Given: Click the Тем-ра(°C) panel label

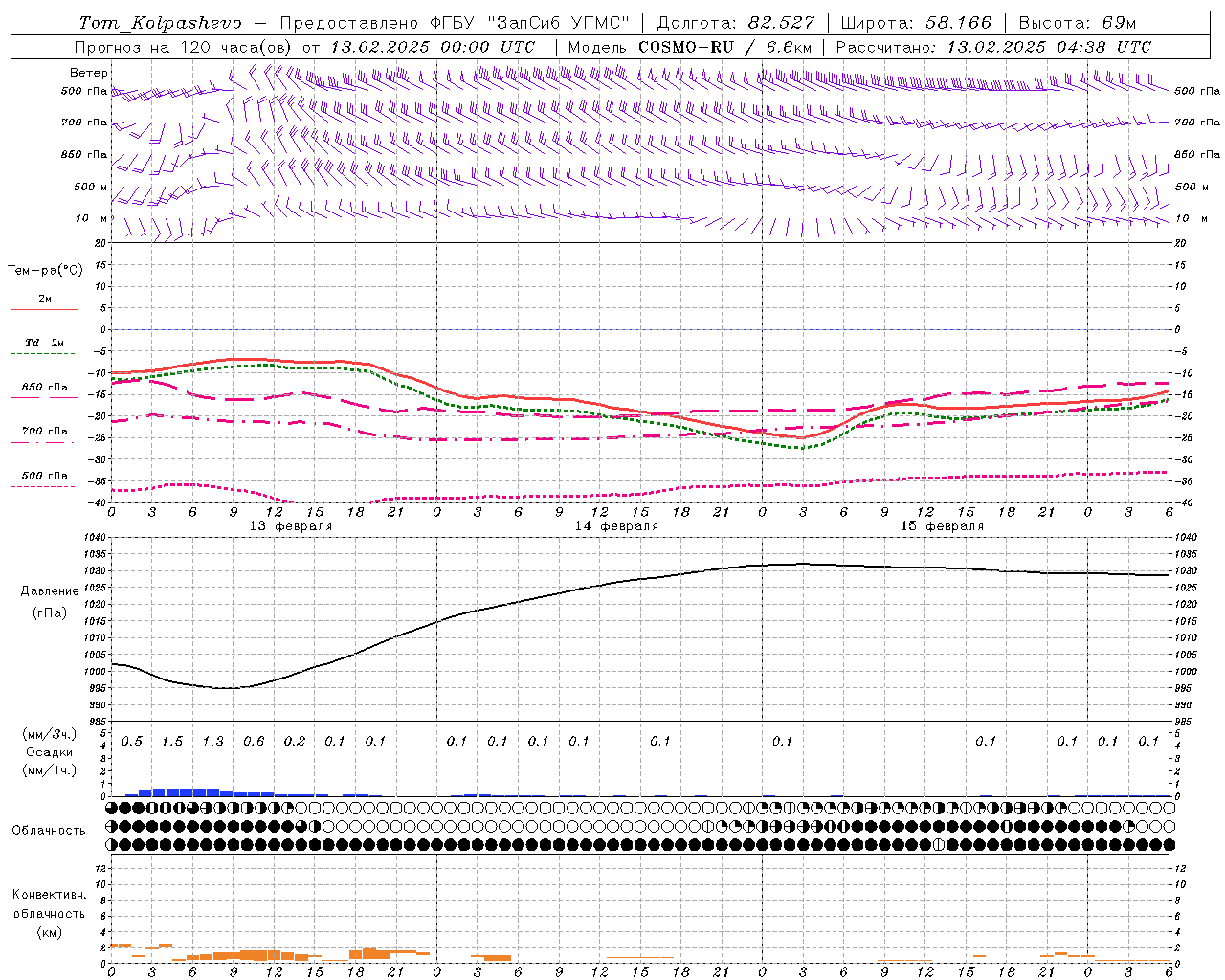Looking at the screenshot, I should click(x=45, y=271).
